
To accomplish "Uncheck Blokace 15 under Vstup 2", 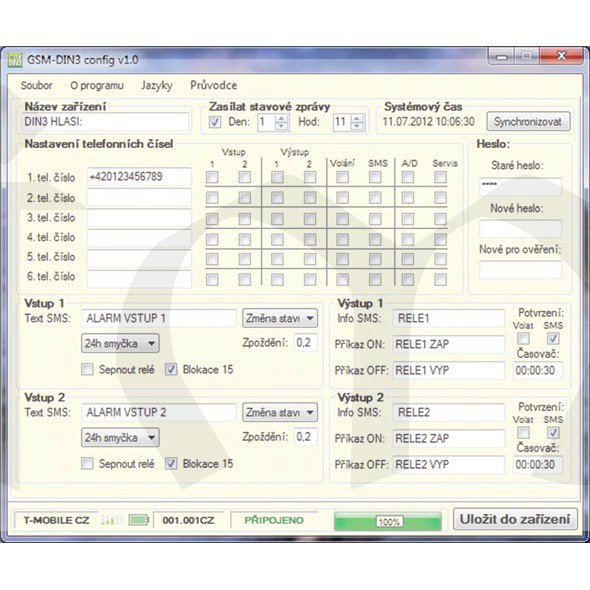I will click(171, 463).
